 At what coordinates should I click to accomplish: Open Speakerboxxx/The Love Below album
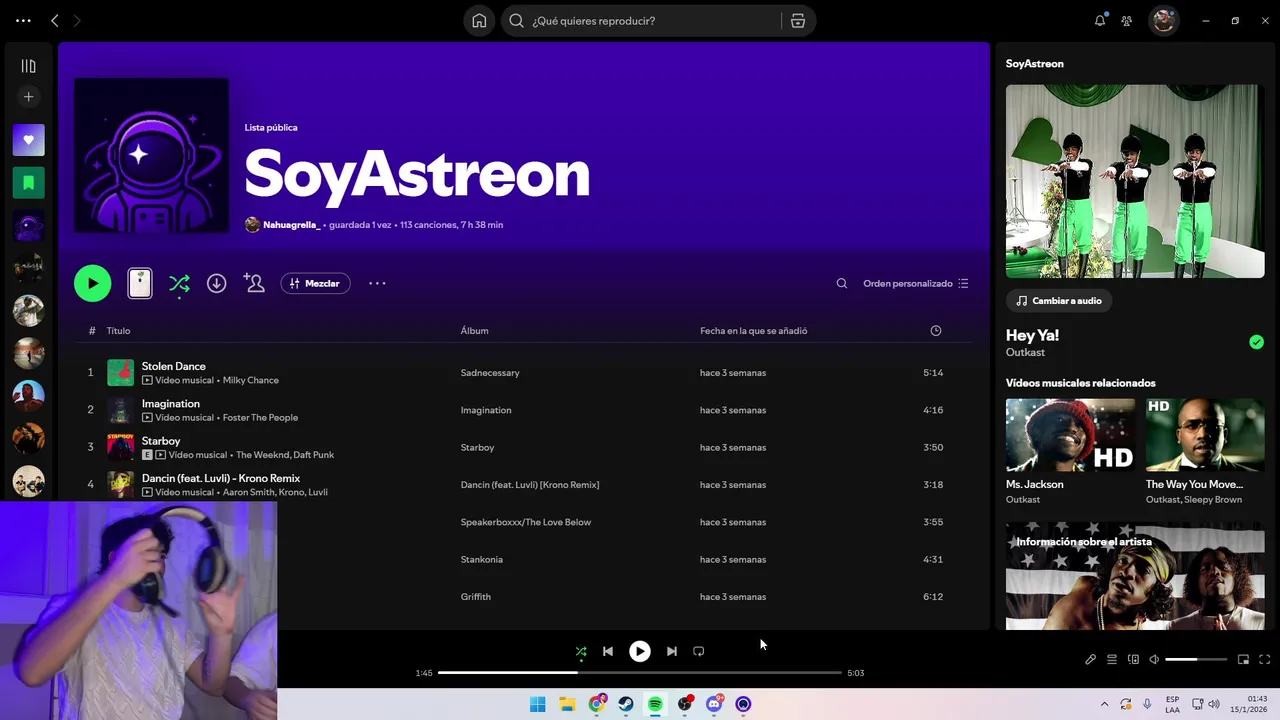(526, 522)
